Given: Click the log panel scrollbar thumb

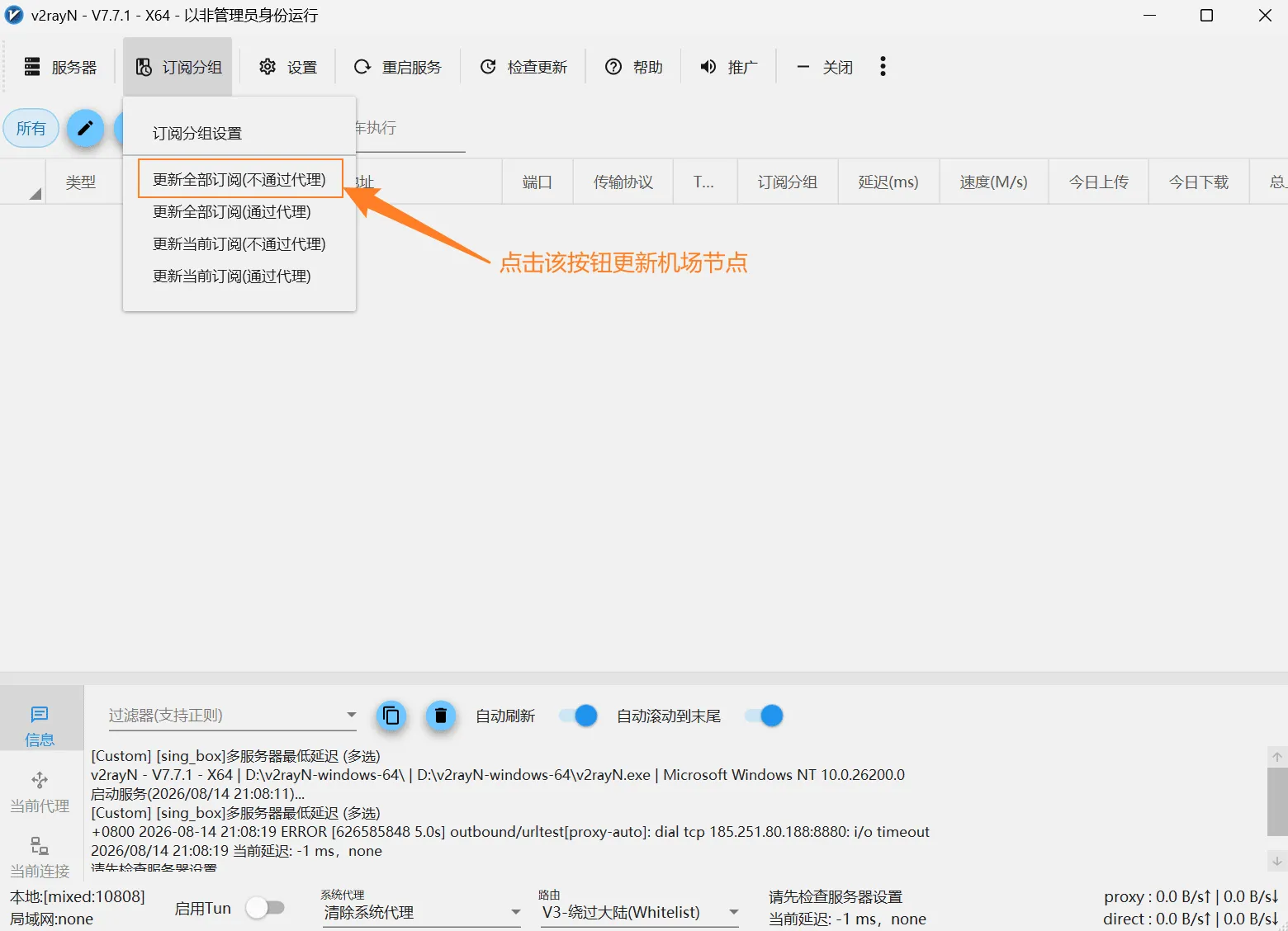Looking at the screenshot, I should pos(1277,801).
